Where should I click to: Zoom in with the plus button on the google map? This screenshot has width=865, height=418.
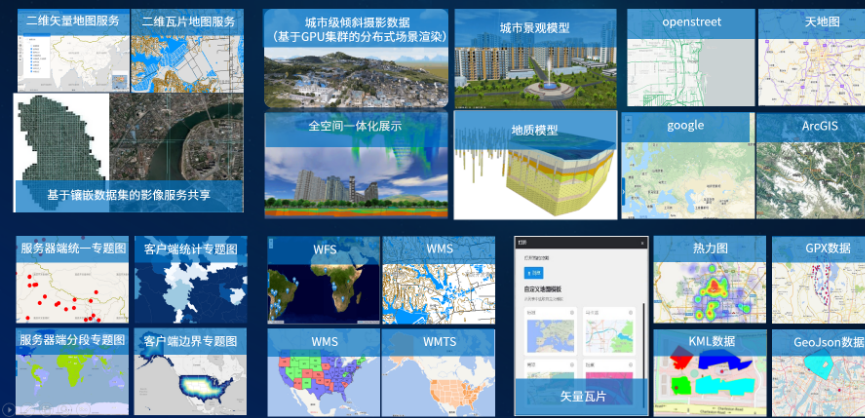628,120
